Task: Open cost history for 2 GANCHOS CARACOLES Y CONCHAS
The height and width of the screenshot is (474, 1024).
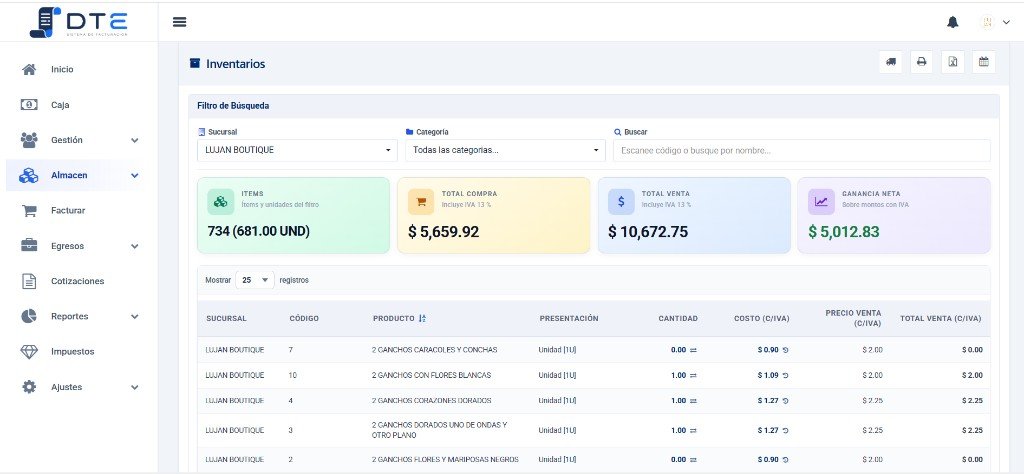Action: [x=786, y=350]
